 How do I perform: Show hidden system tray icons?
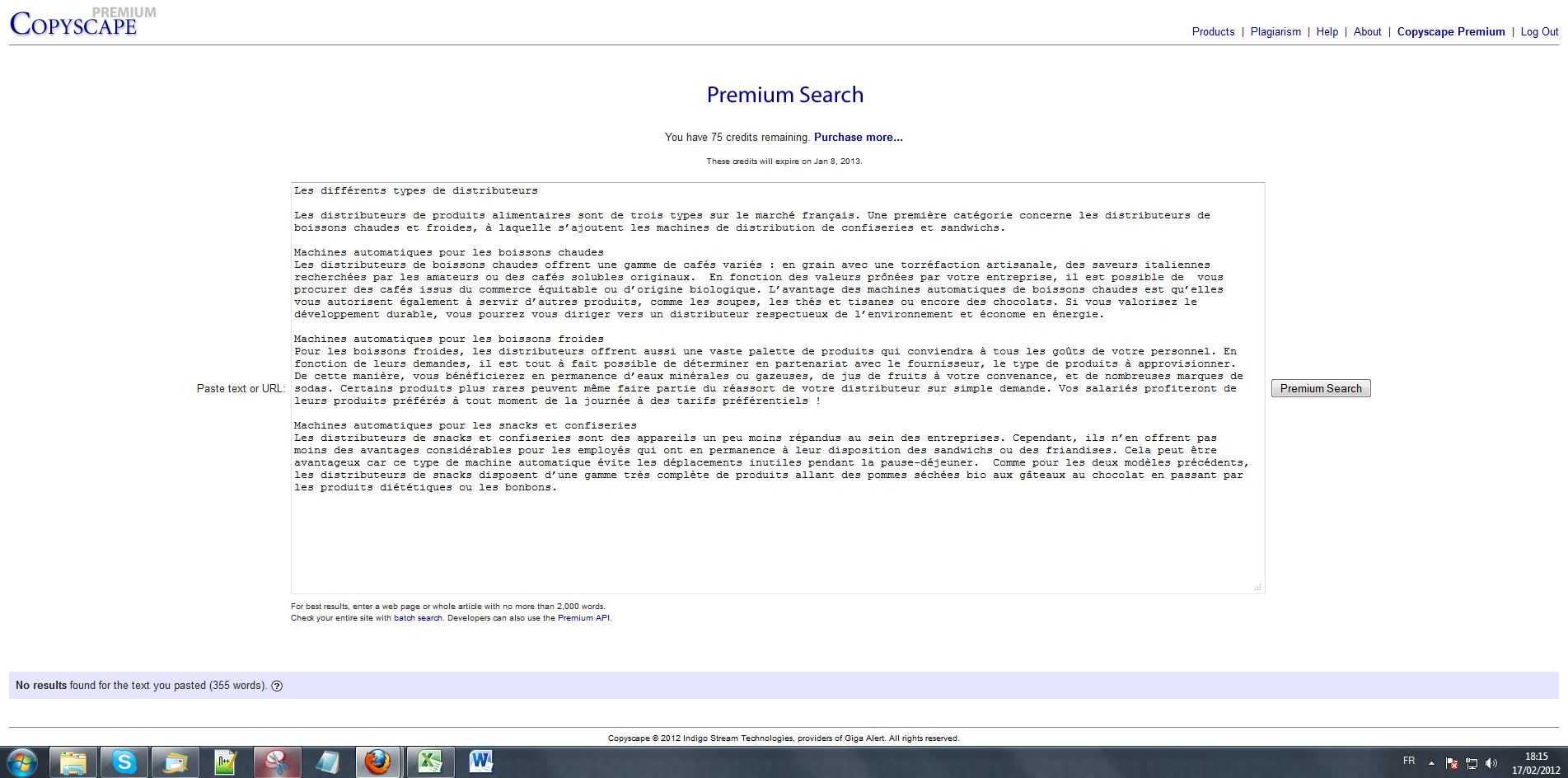pyautogui.click(x=1431, y=763)
